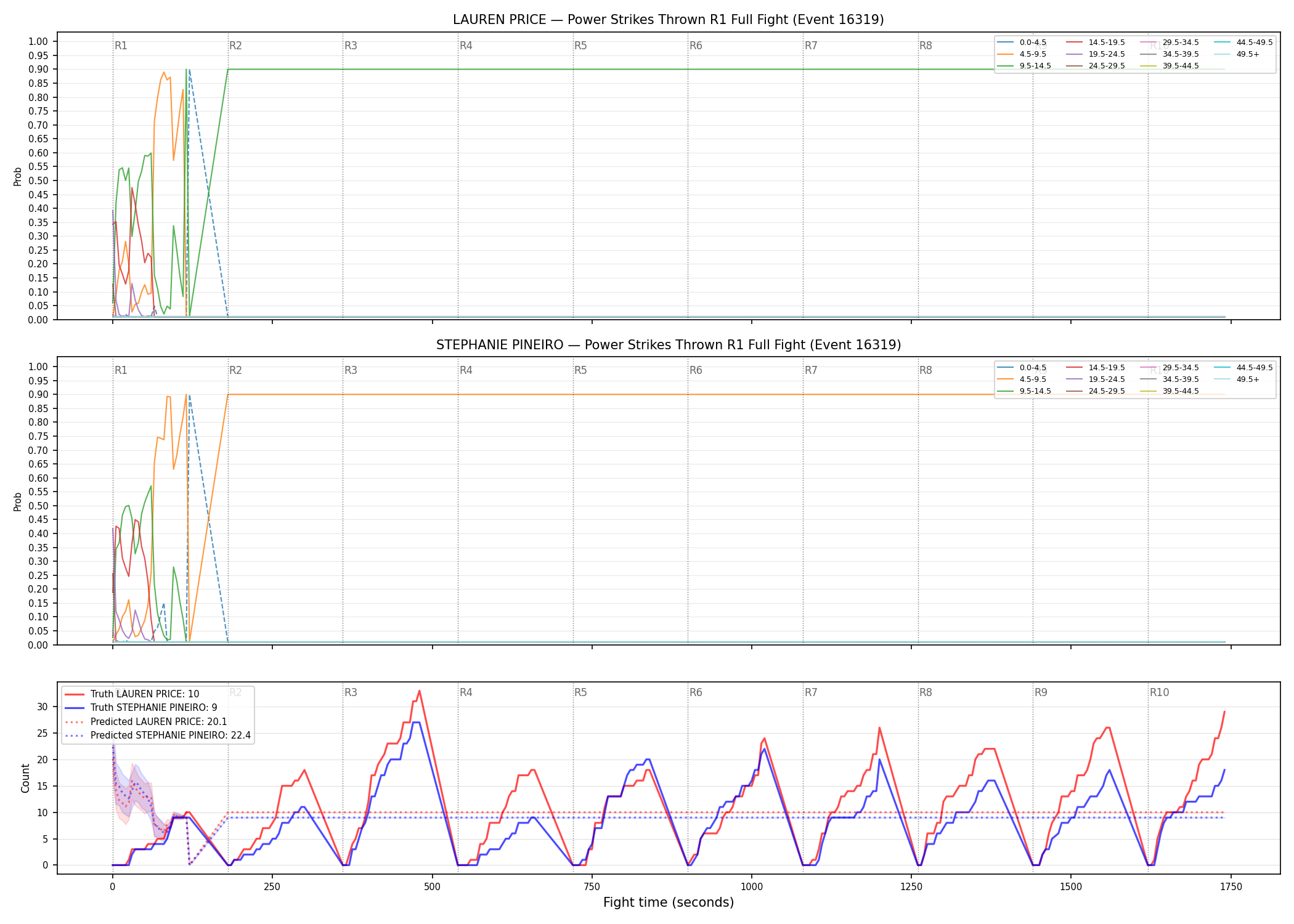1294x924 pixels.
Task: Click x-axis tick label 1250
Action: tap(911, 887)
